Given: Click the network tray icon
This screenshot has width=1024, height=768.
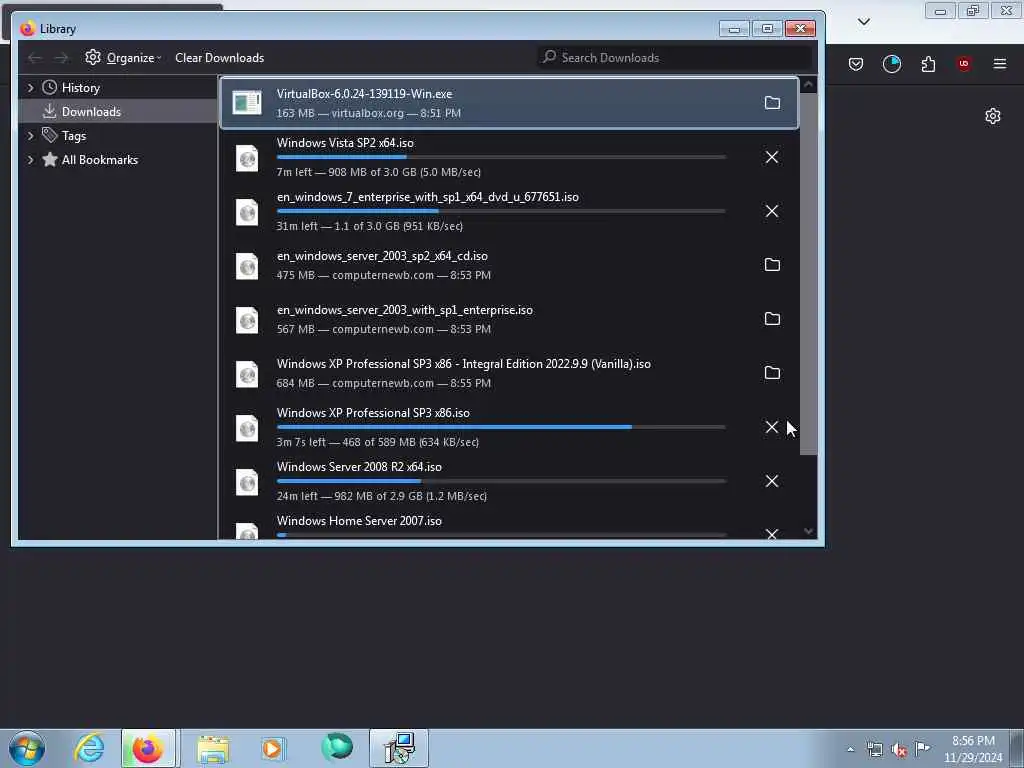Looking at the screenshot, I should click(874, 750).
